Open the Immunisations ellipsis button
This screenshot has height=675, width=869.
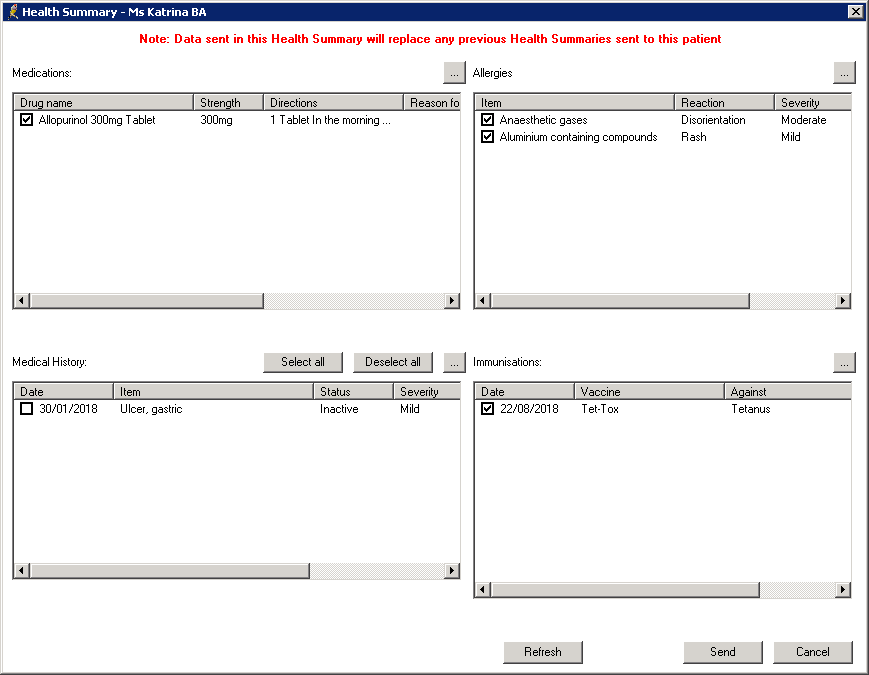click(x=844, y=362)
